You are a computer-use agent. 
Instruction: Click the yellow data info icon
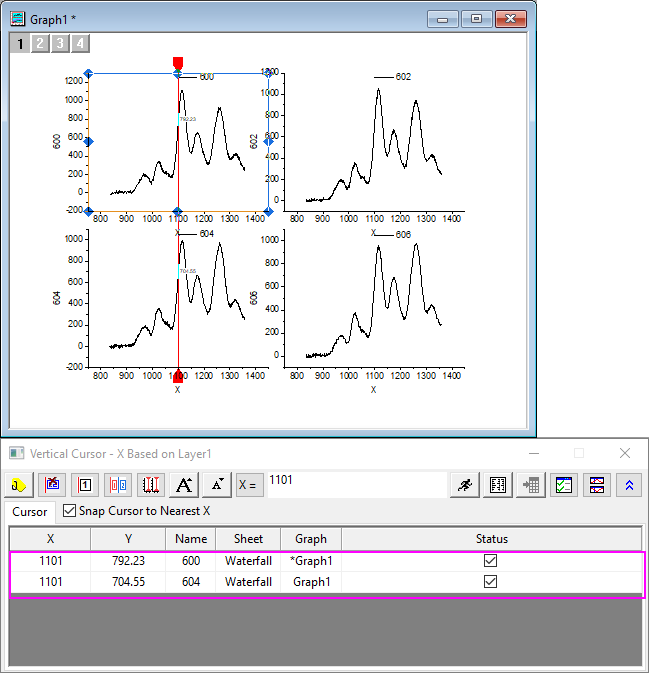pyautogui.click(x=20, y=485)
